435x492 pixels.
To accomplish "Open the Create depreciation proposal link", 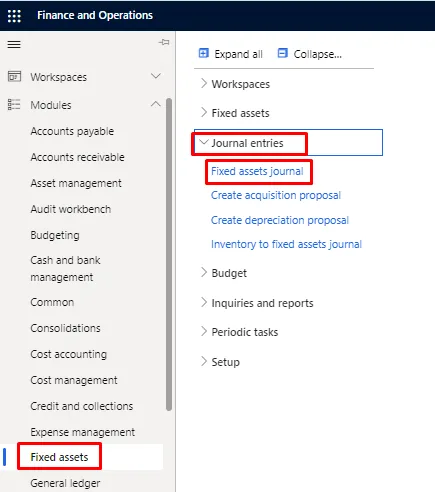I will (x=280, y=220).
